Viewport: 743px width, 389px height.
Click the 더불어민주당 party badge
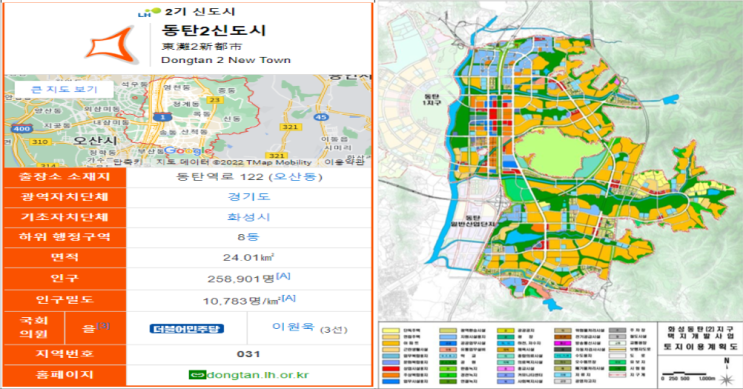pos(187,328)
